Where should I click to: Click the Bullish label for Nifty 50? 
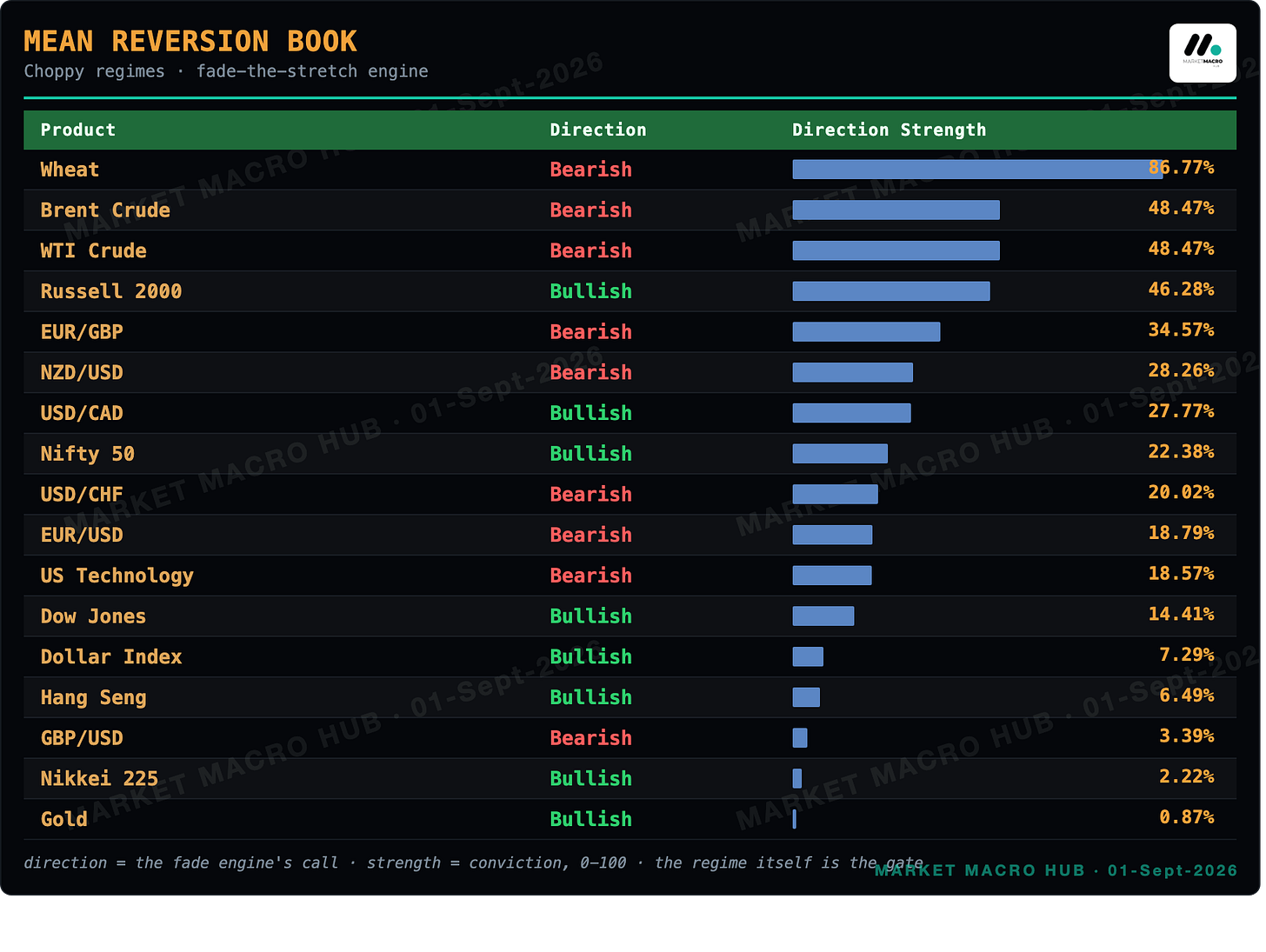591,454
